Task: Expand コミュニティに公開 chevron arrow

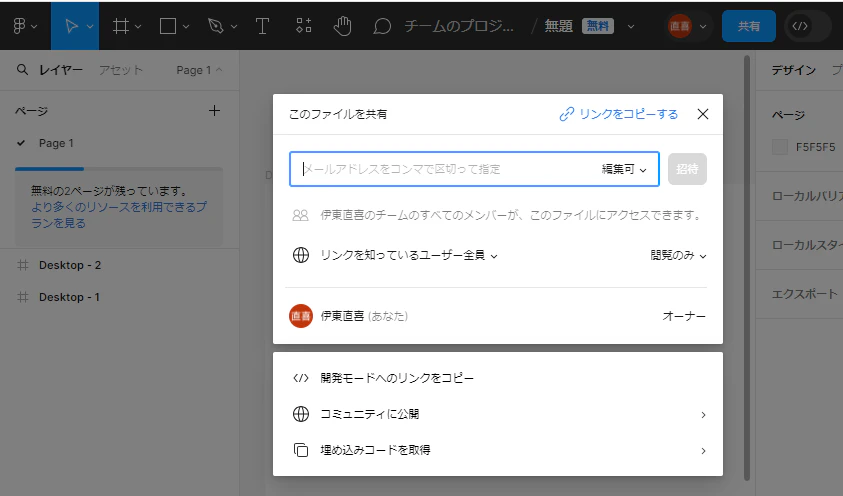Action: tap(703, 415)
